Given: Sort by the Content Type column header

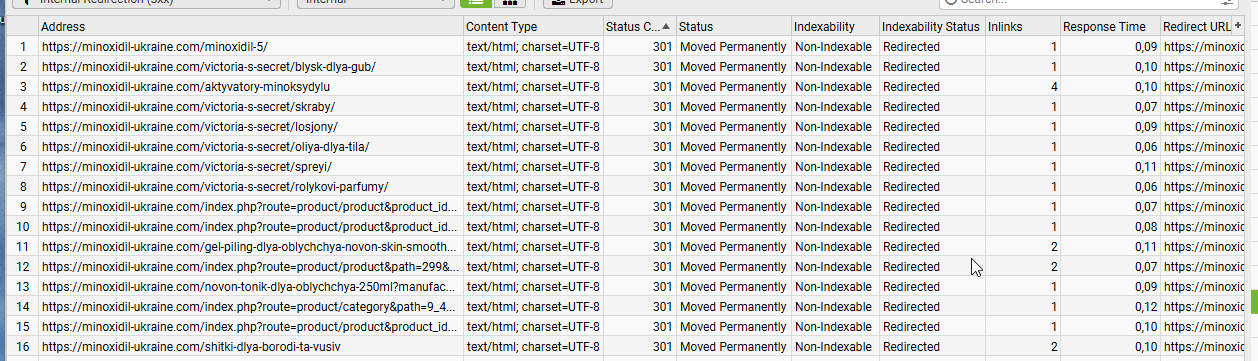Looking at the screenshot, I should coord(533,27).
